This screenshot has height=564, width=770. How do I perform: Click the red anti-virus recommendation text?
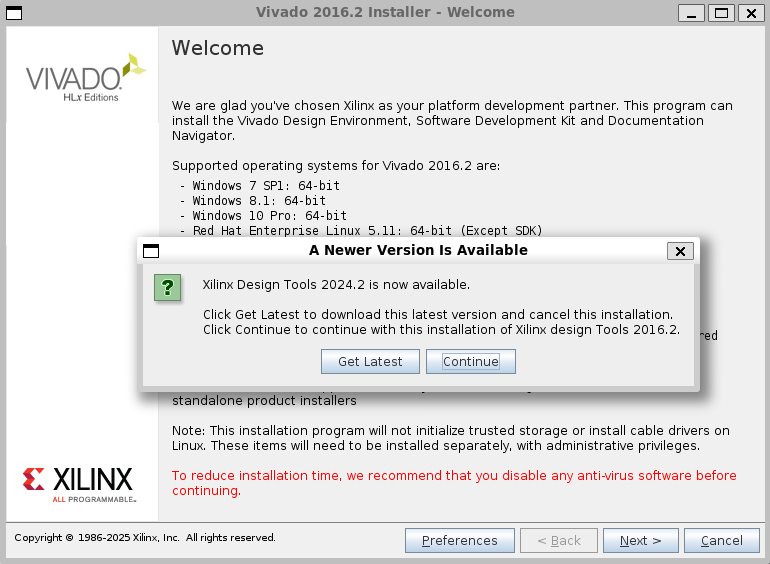pos(454,483)
